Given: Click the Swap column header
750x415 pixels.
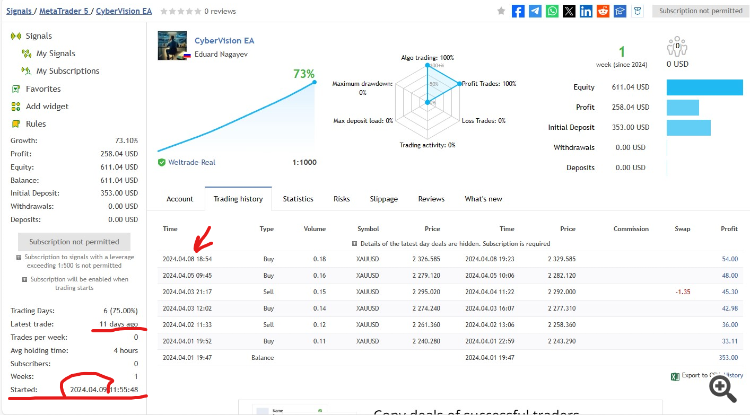Looking at the screenshot, I should pyautogui.click(x=682, y=229).
